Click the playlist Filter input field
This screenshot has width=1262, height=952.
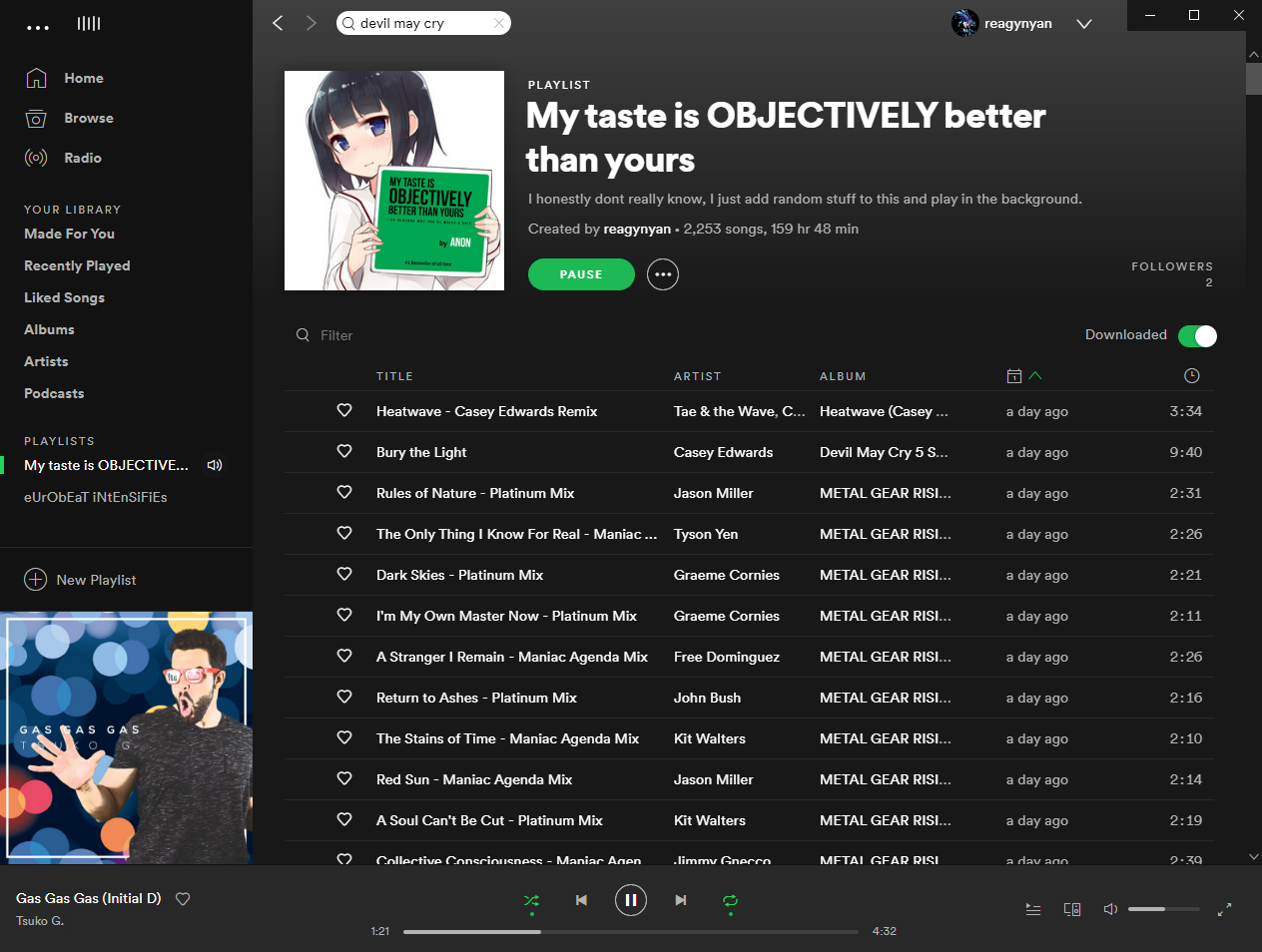pos(336,335)
